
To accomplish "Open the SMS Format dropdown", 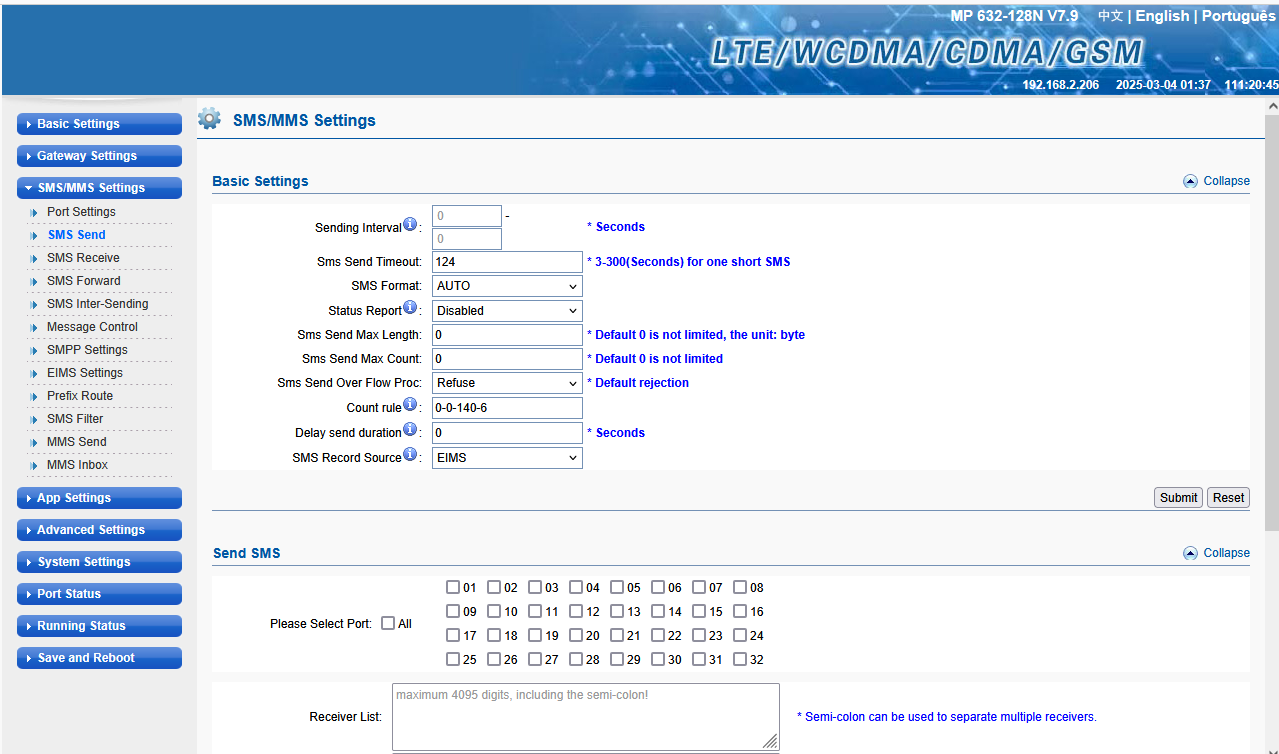I will click(x=507, y=286).
